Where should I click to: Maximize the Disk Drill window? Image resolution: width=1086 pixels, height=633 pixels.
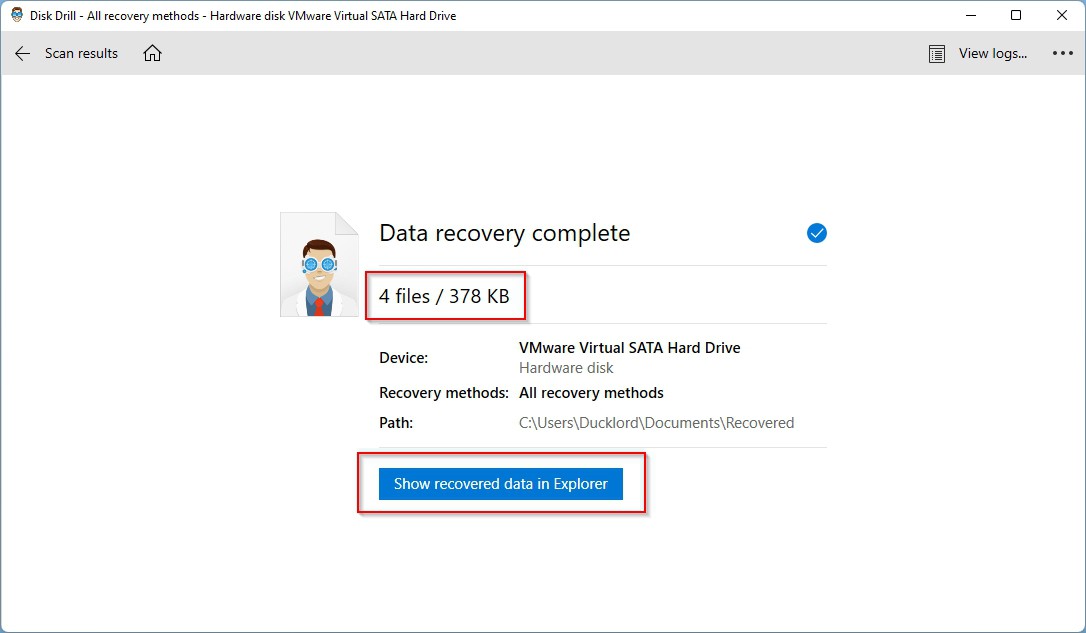[x=1016, y=16]
